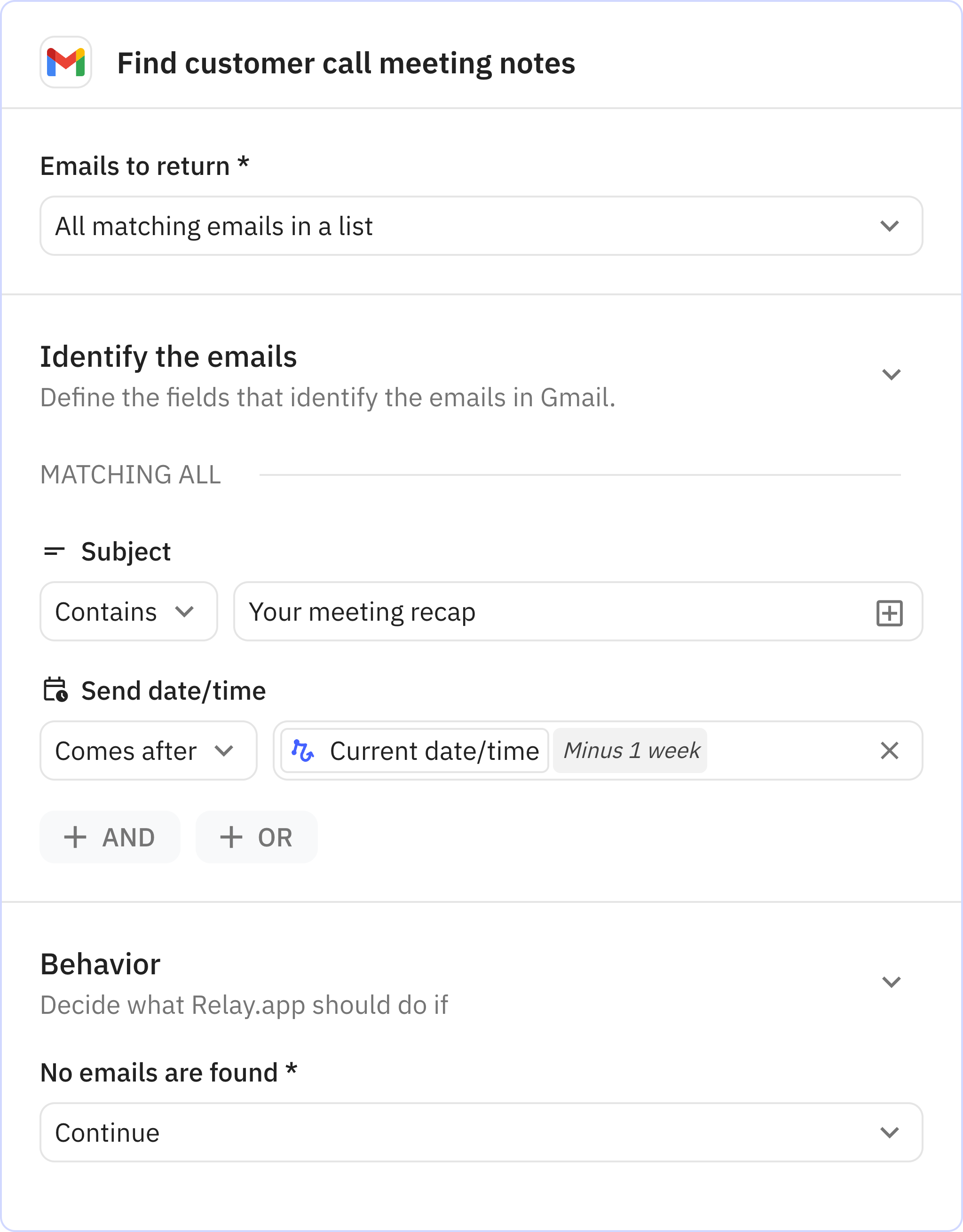This screenshot has height=1232, width=963.
Task: Click the Your meeting recap text field
Action: click(553, 612)
